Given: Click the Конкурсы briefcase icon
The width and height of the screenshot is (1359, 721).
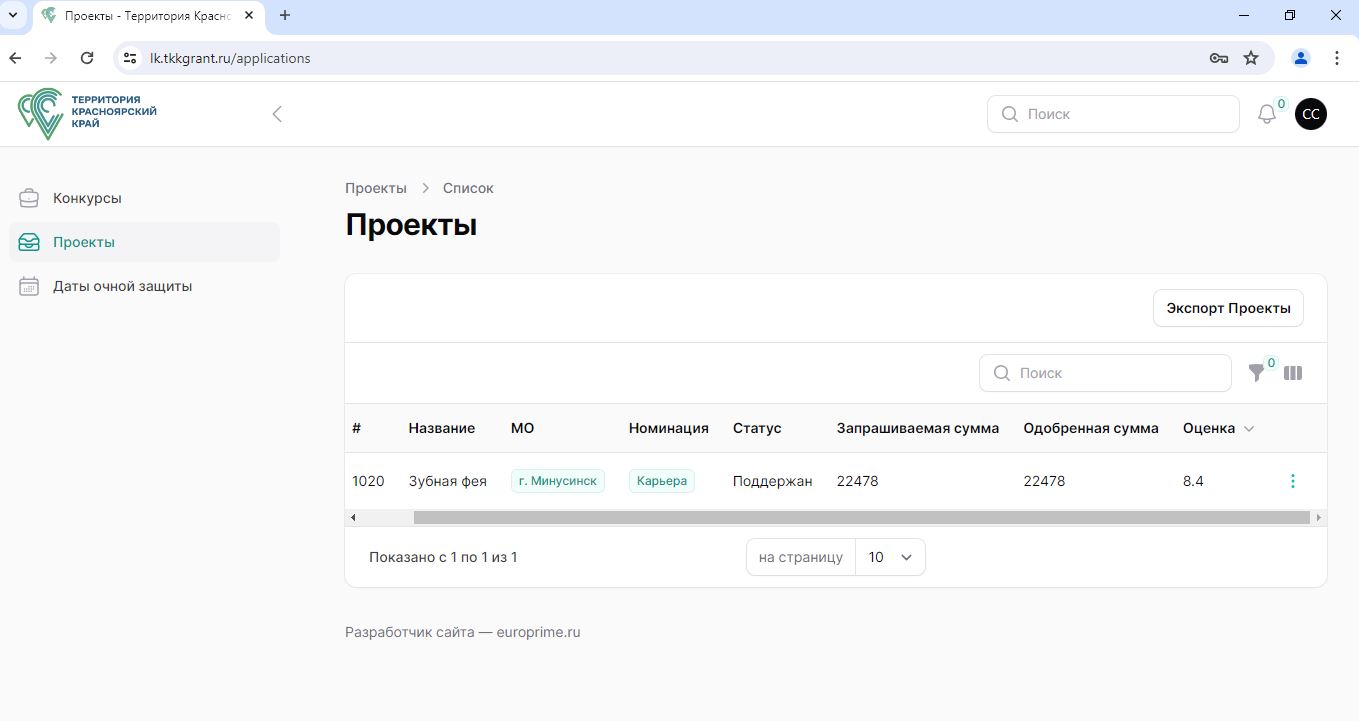Looking at the screenshot, I should [x=29, y=198].
